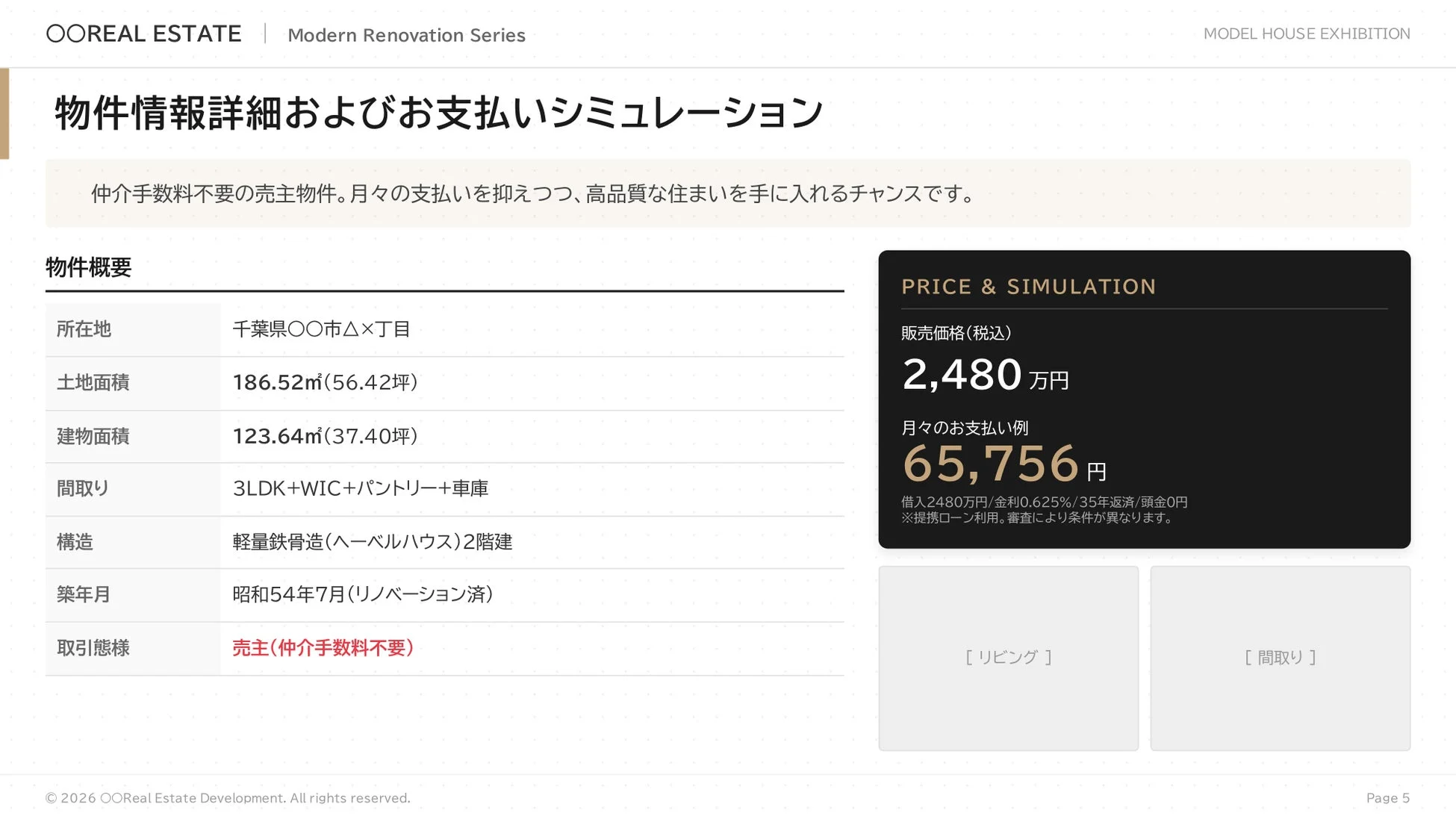Select the 所在地 row label
Image resolution: width=1456 pixels, height=819 pixels.
[x=84, y=329]
